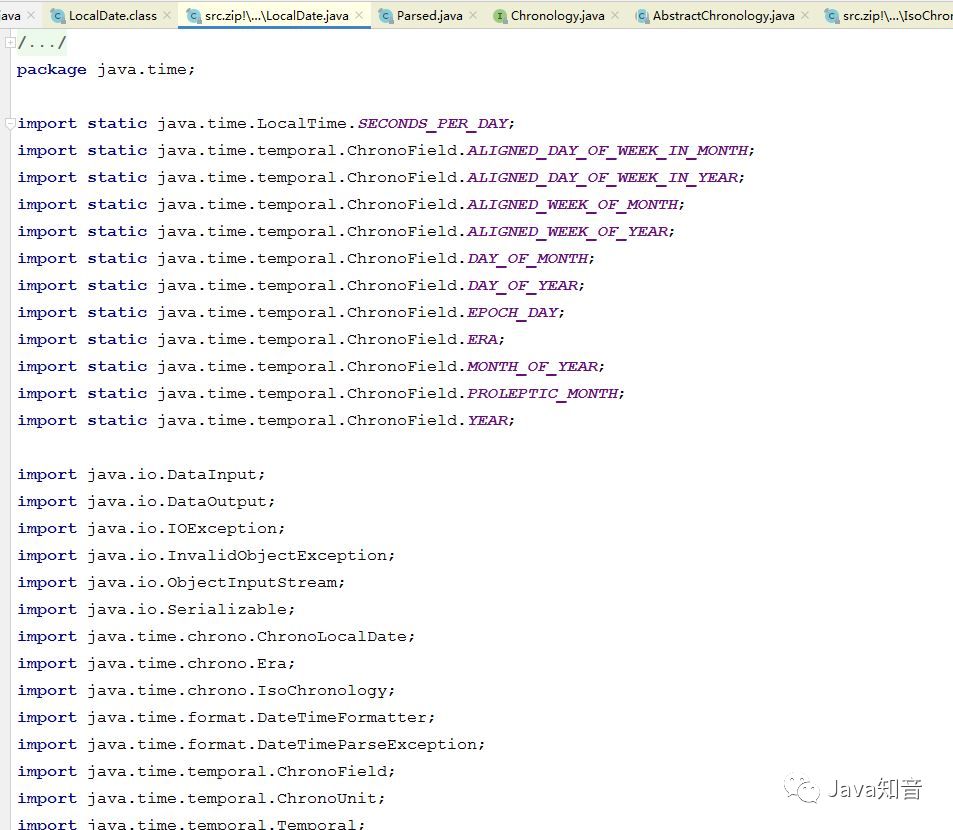Click the class icon on src.zip LocalDate.java tab
953x830 pixels.
[194, 16]
